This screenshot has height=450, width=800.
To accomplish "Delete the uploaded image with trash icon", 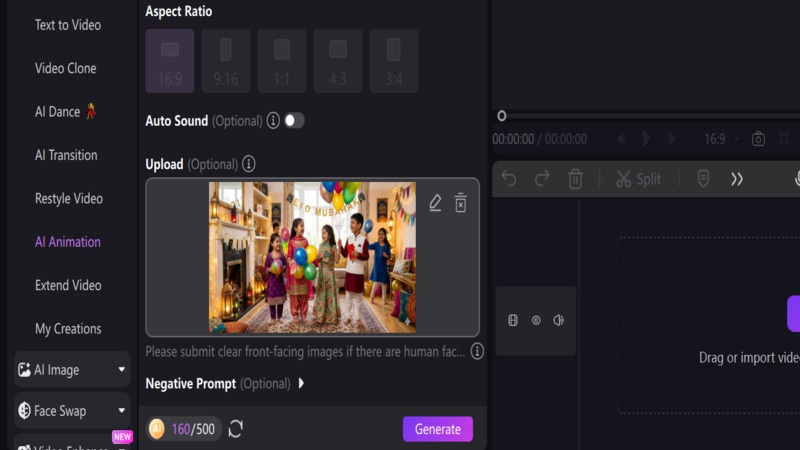I will [x=460, y=203].
